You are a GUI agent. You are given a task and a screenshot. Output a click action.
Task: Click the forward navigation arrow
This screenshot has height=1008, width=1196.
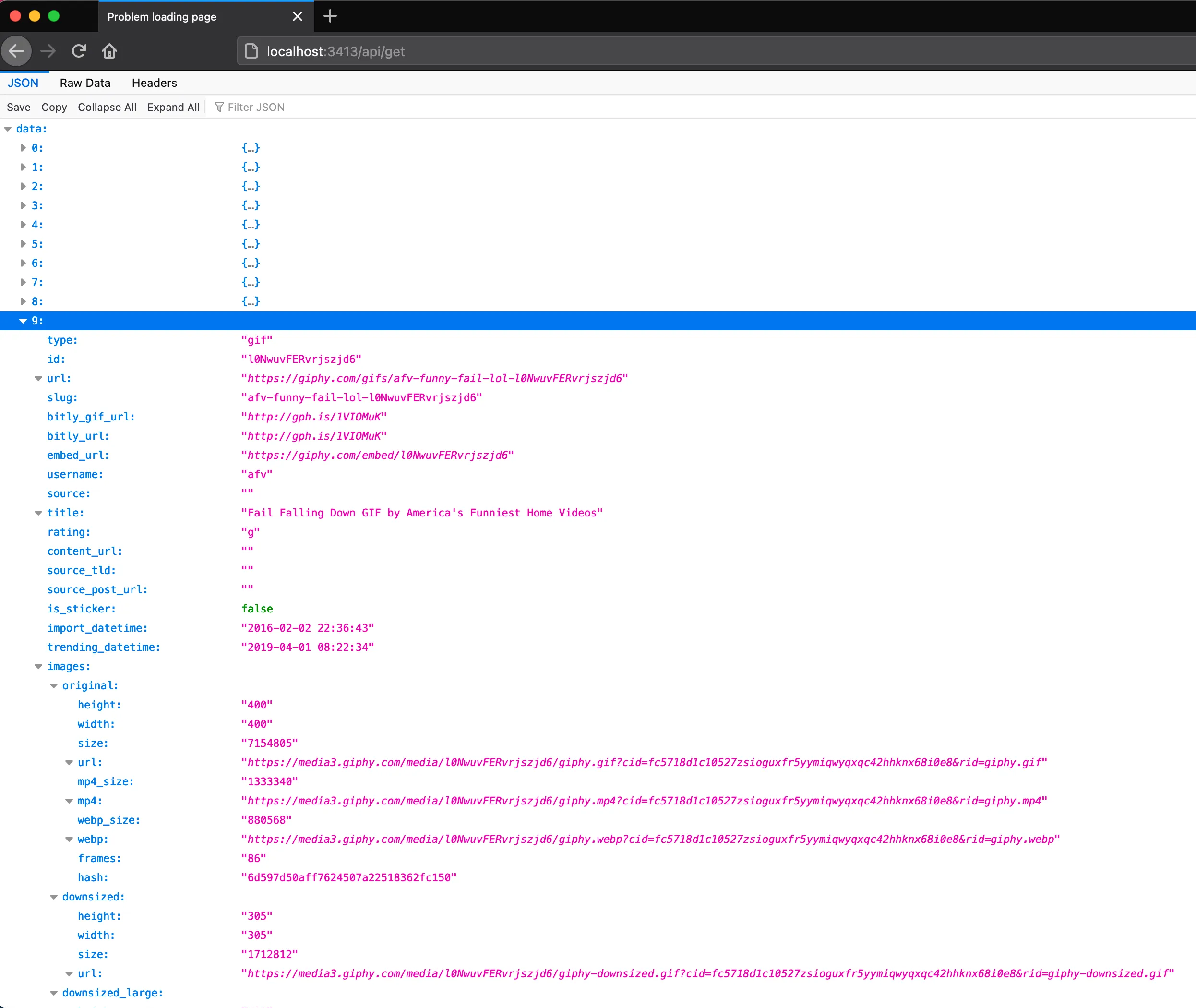click(48, 51)
